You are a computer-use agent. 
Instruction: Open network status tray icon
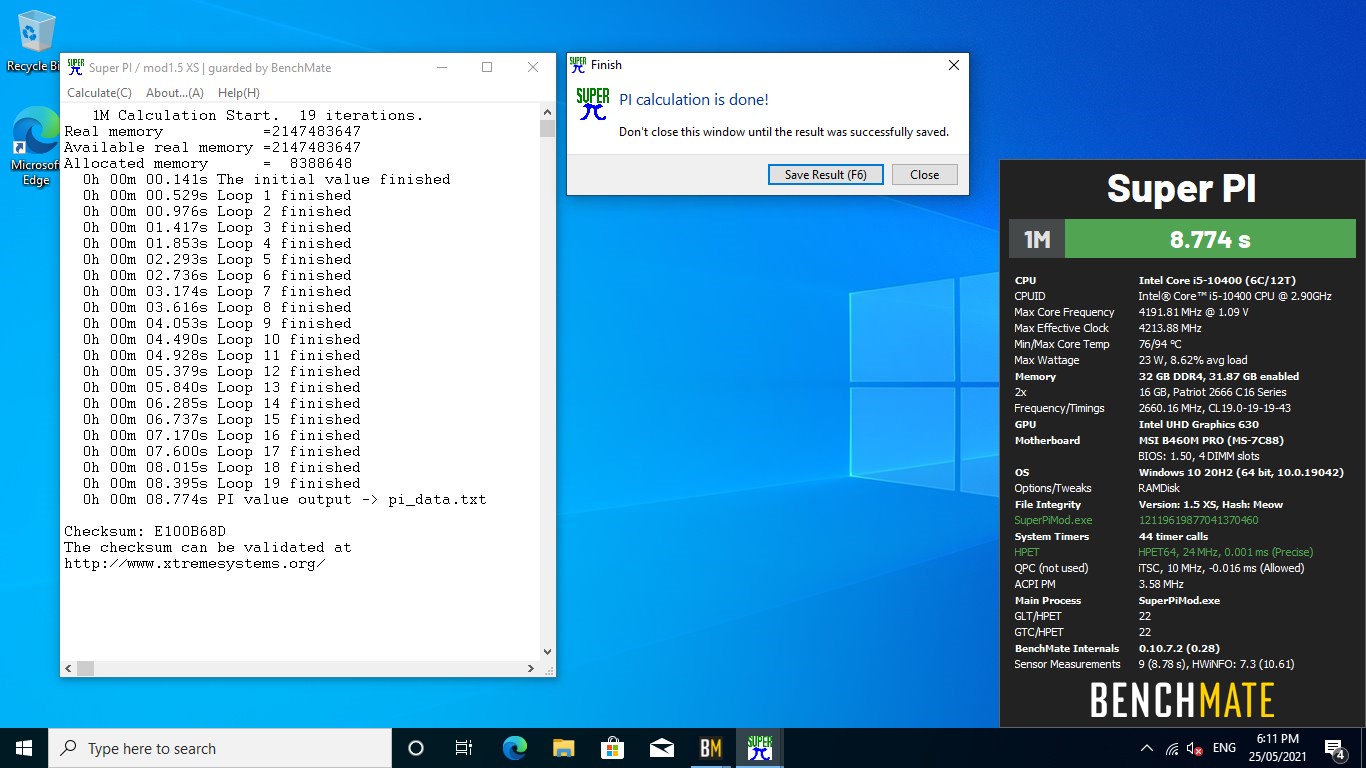click(x=1172, y=748)
